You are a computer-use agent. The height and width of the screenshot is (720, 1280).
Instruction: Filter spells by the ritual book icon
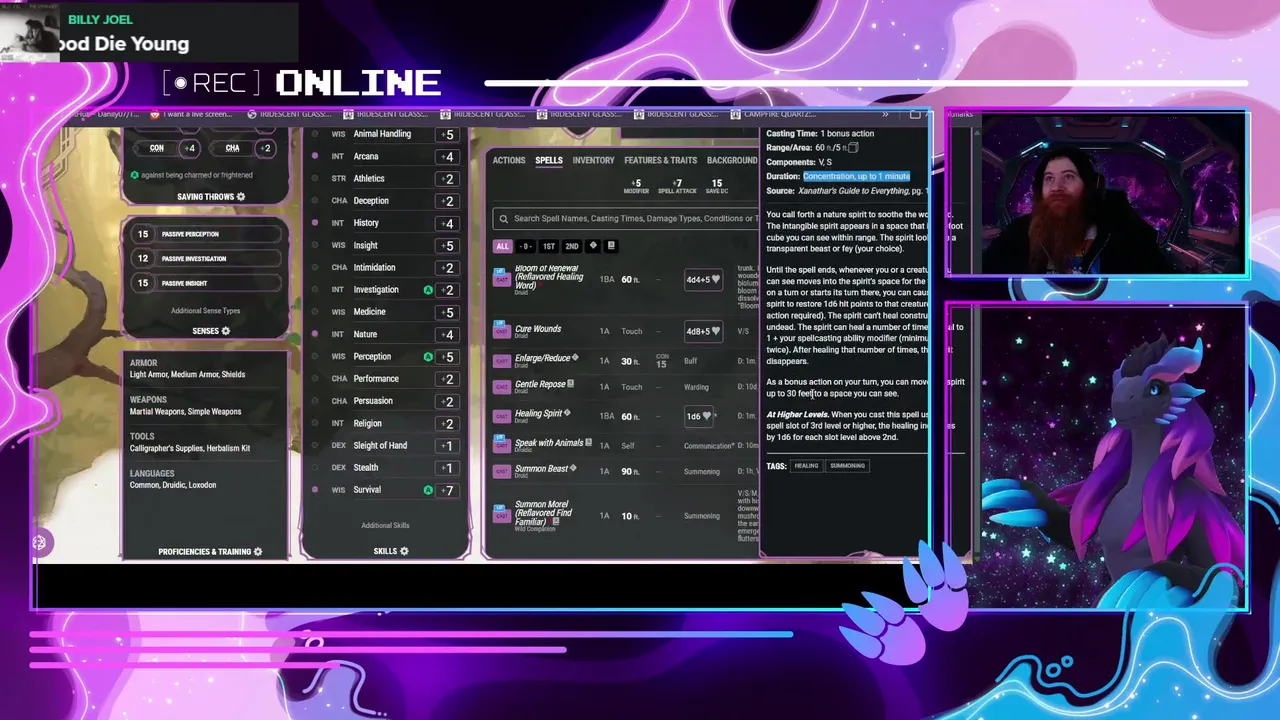[611, 246]
